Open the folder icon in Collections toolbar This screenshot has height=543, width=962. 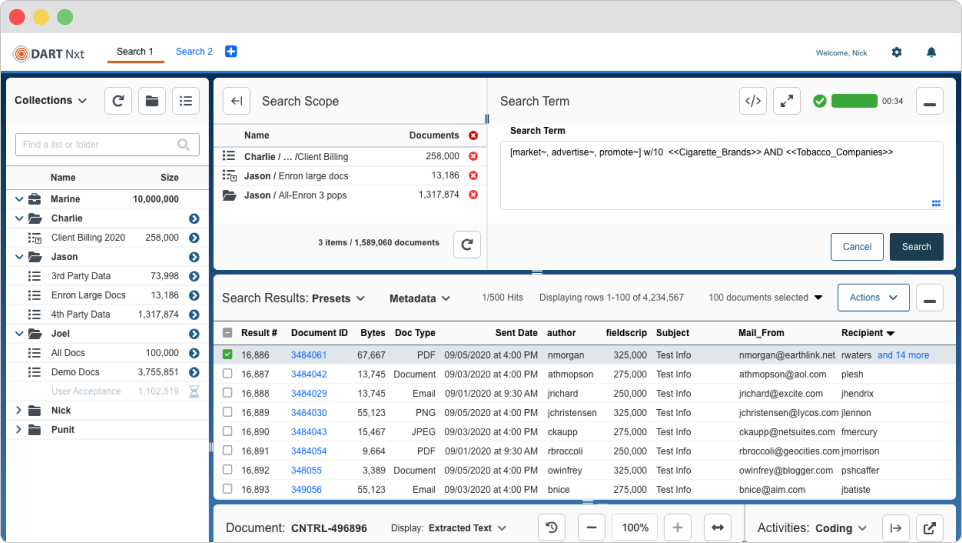(x=152, y=101)
